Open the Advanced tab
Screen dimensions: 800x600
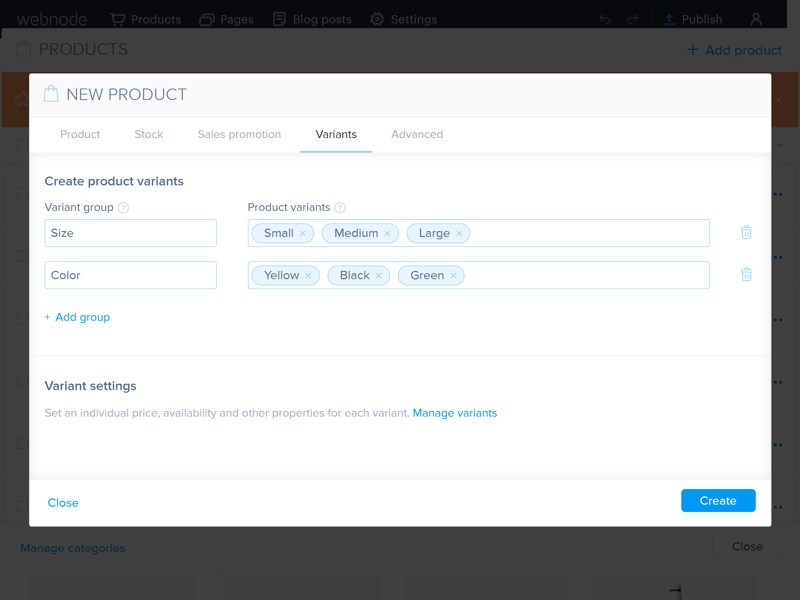tap(417, 134)
